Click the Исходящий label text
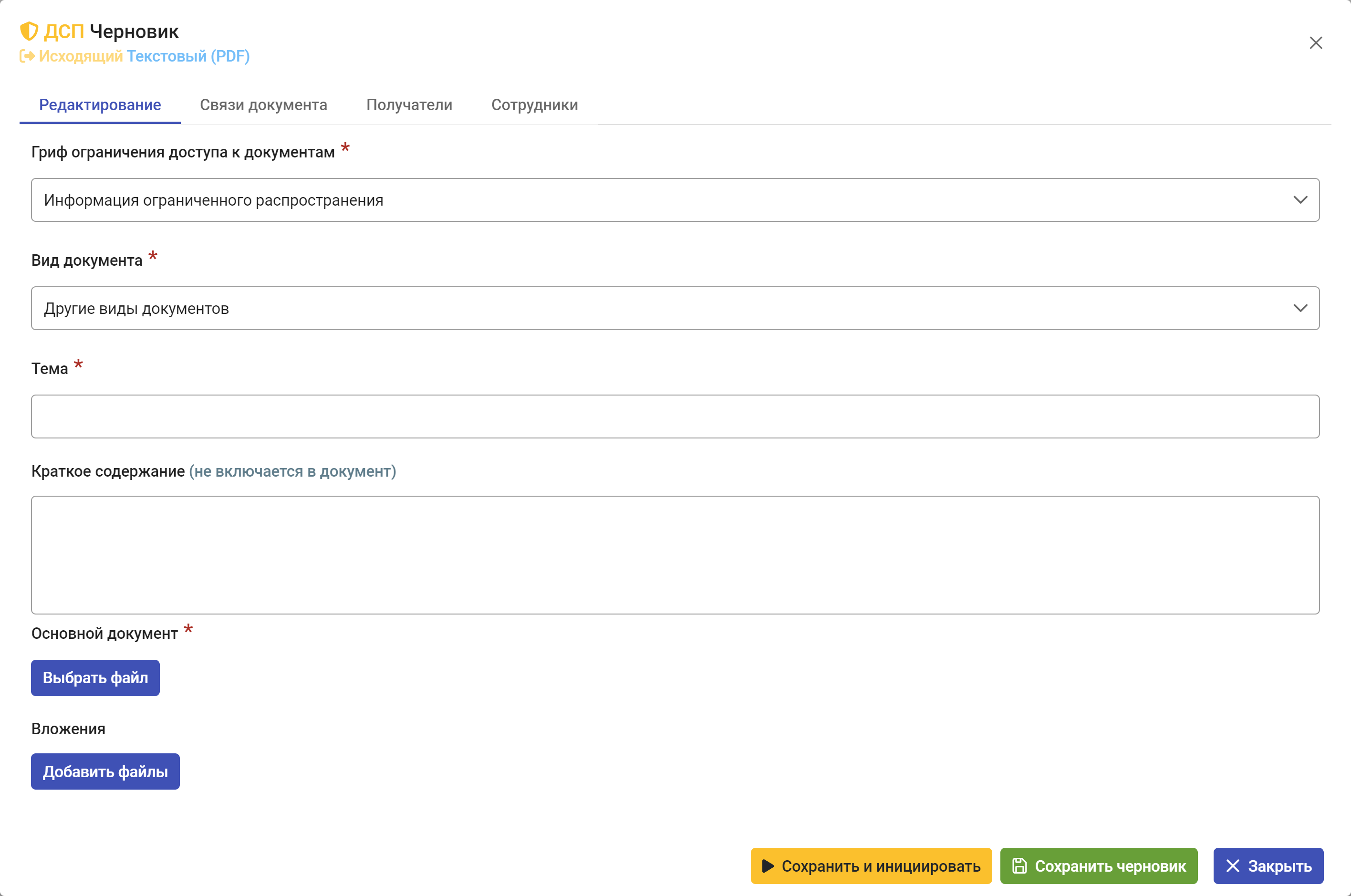Viewport: 1351px width, 896px height. tap(81, 56)
